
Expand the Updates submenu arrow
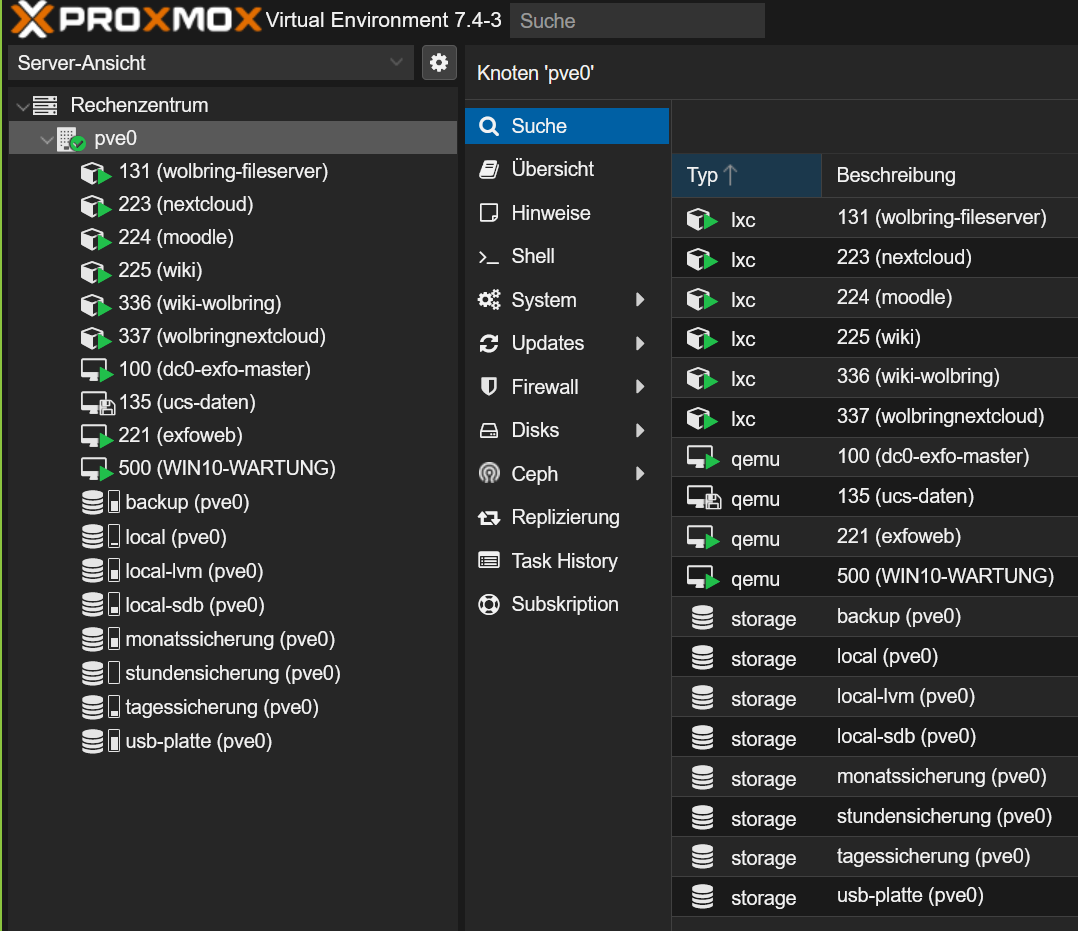(640, 343)
